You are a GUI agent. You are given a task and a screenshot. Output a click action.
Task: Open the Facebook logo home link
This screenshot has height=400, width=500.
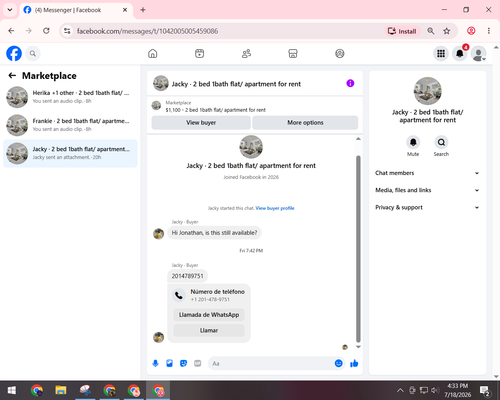pyautogui.click(x=14, y=53)
